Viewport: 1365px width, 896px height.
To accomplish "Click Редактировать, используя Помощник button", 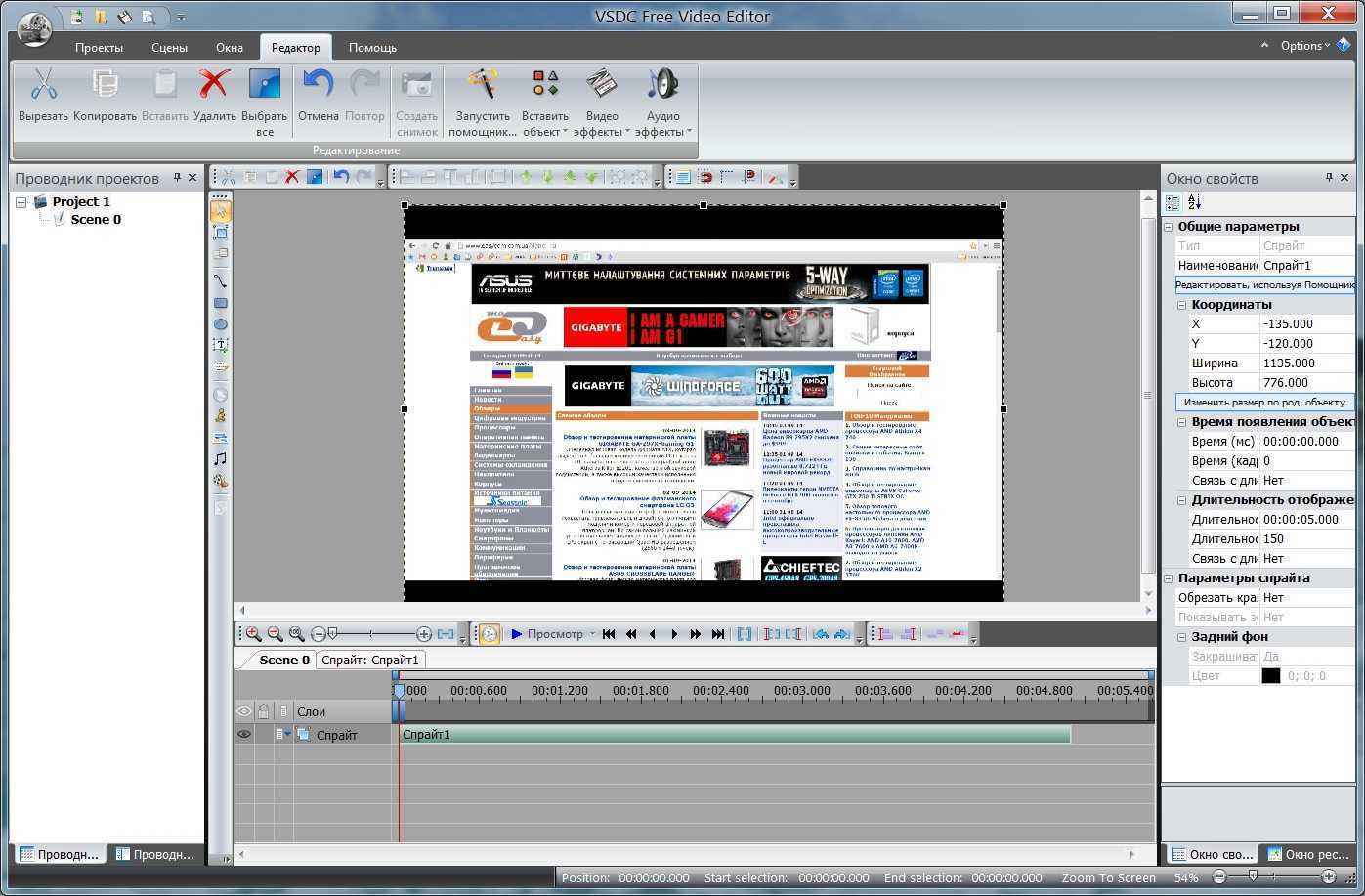I will click(x=1265, y=284).
